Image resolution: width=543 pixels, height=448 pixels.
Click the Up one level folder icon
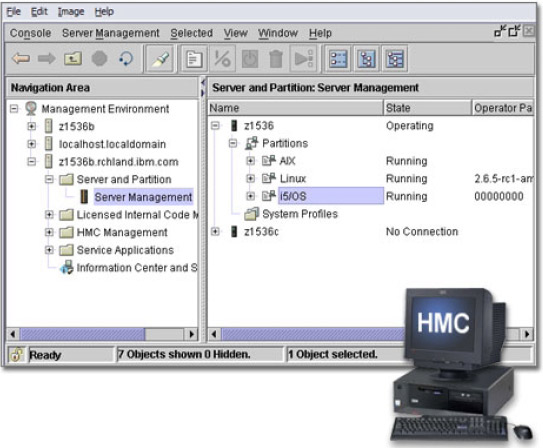pos(73,58)
